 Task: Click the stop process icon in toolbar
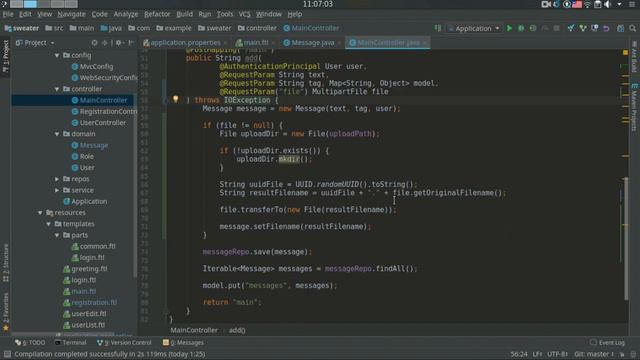(556, 28)
